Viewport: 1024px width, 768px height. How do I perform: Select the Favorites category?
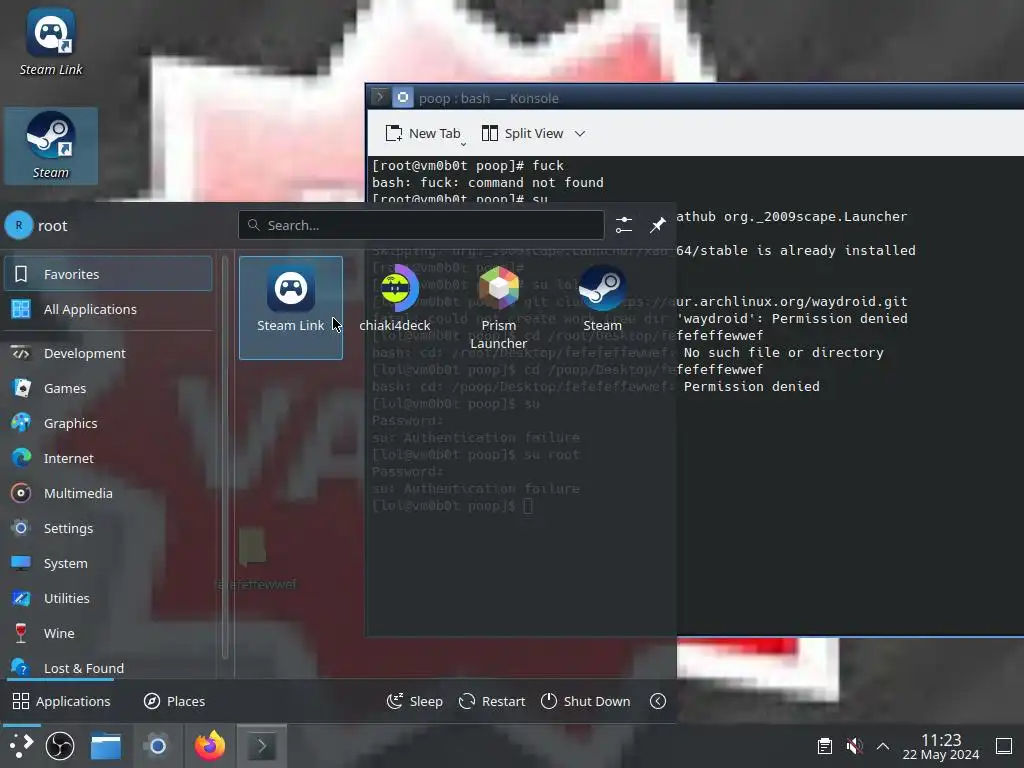tap(108, 274)
